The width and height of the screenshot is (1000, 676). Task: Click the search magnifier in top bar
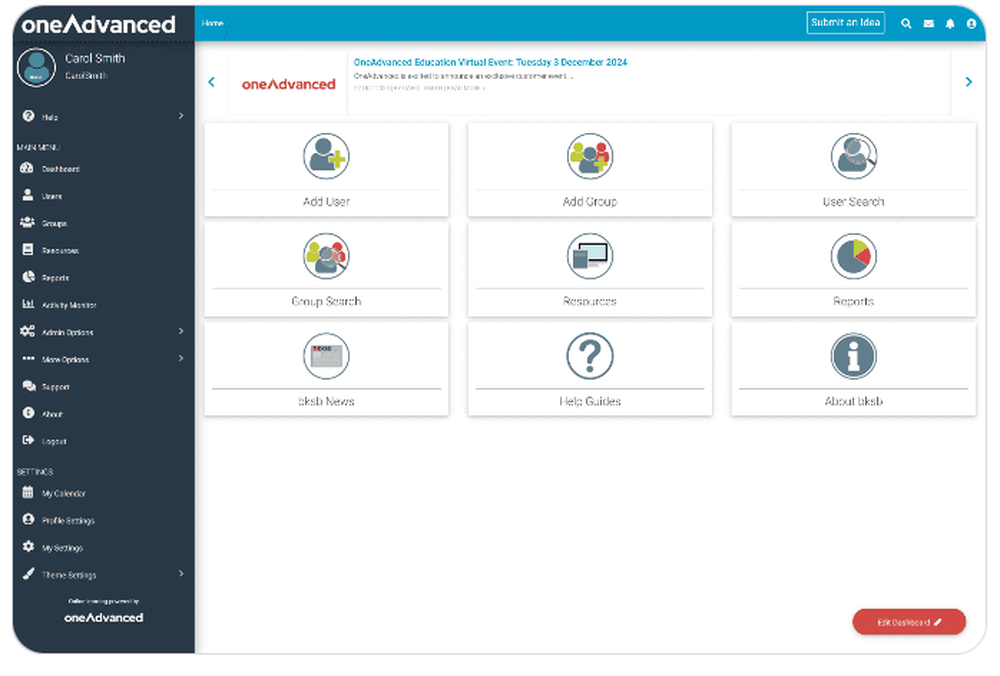905,23
